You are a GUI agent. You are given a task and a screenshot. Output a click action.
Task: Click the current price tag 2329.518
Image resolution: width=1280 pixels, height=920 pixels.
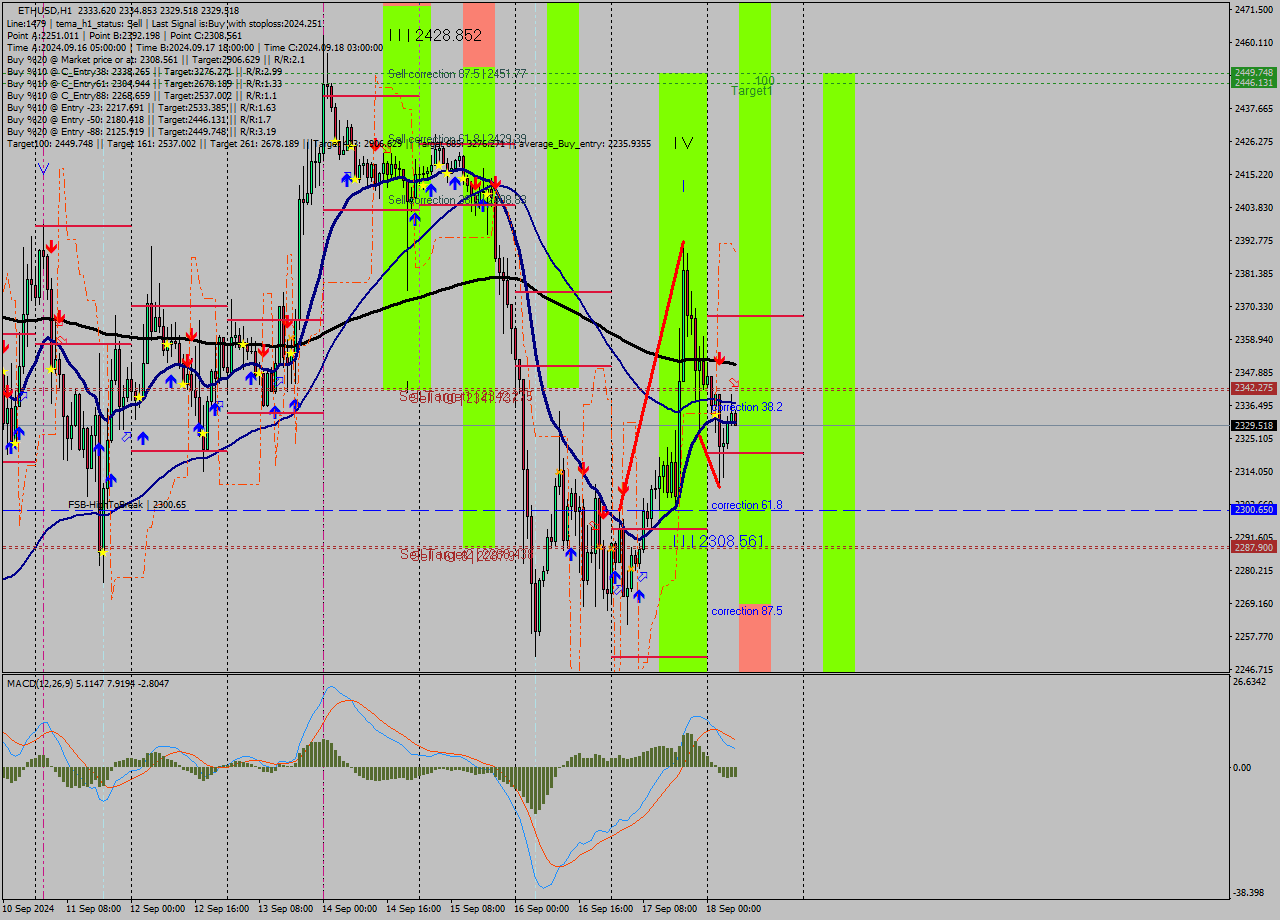pyautogui.click(x=1253, y=425)
